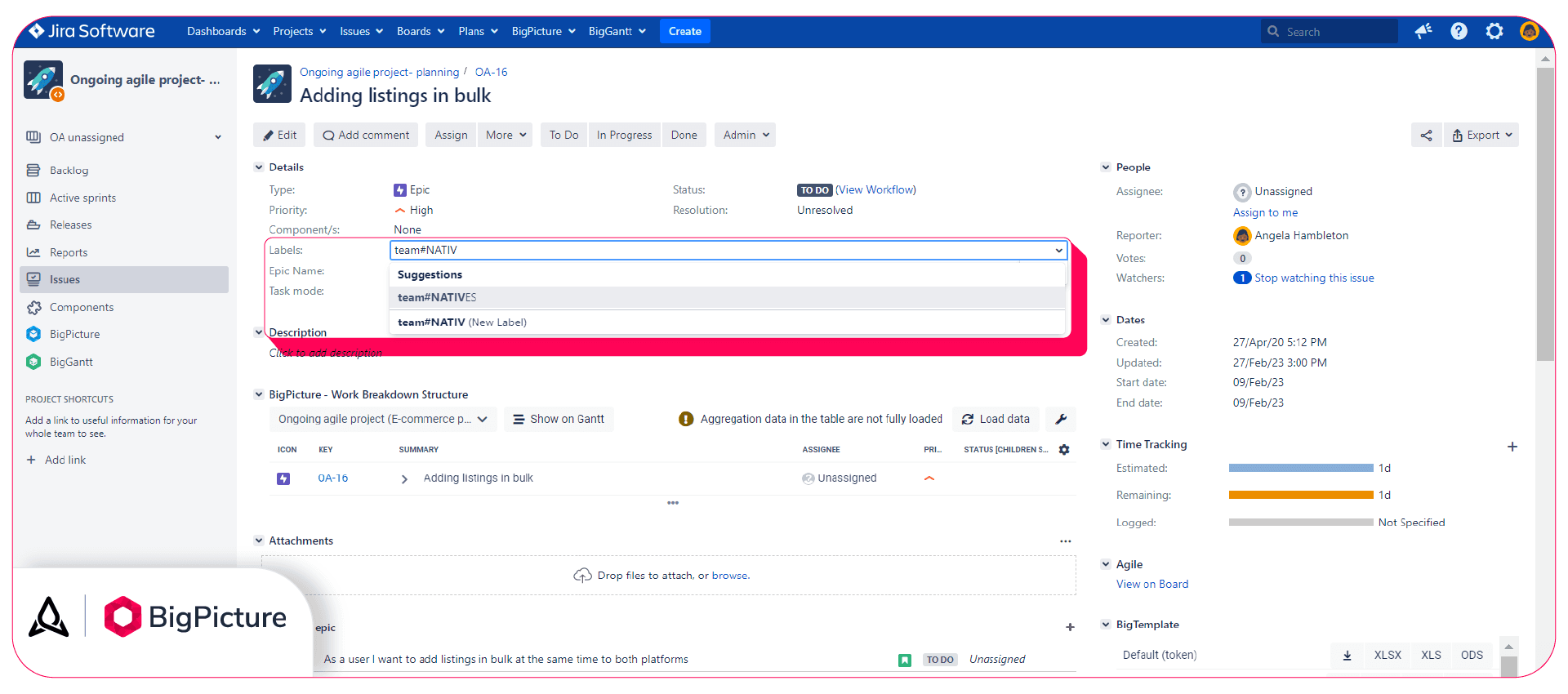
Task: Open the Admin dropdown
Action: [746, 135]
